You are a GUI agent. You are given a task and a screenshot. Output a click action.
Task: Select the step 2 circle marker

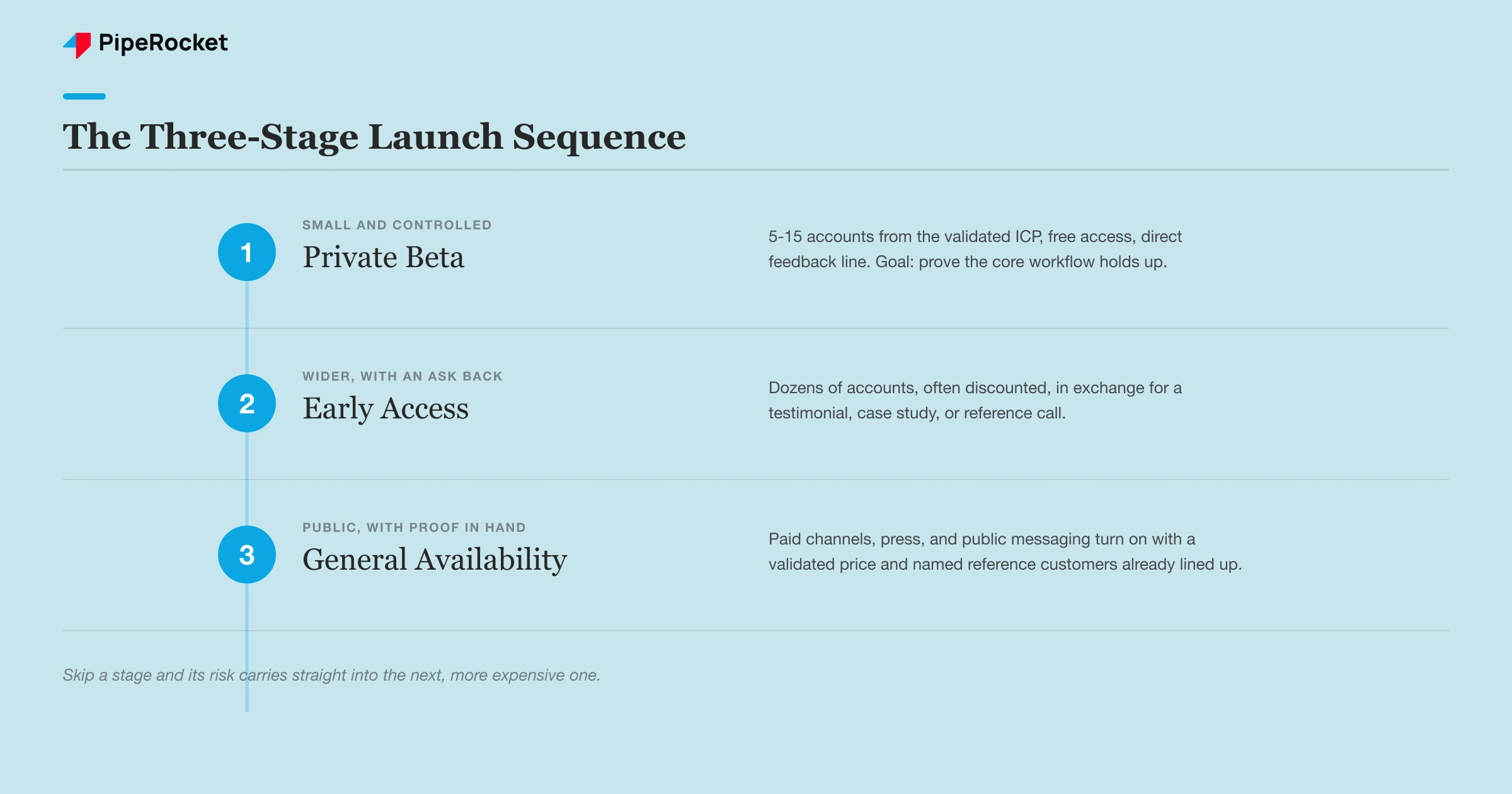pyautogui.click(x=247, y=403)
